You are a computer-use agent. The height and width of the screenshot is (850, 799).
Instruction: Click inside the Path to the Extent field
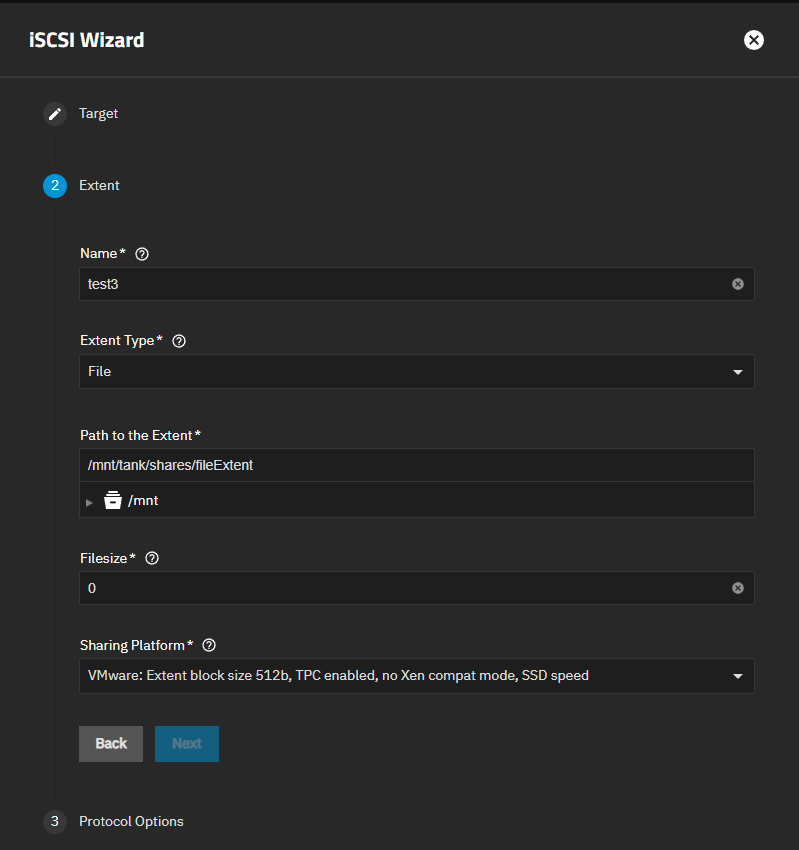(400, 464)
